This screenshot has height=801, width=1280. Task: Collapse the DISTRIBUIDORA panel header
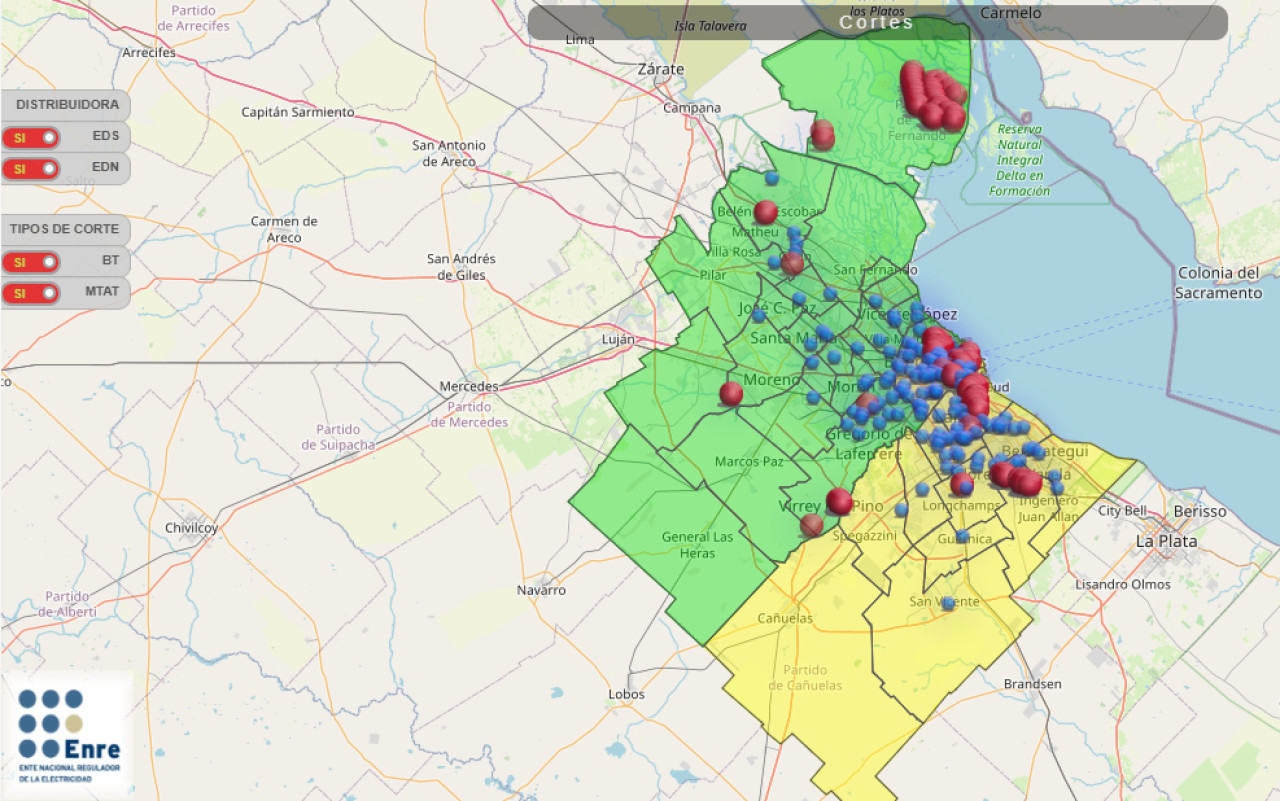(66, 105)
